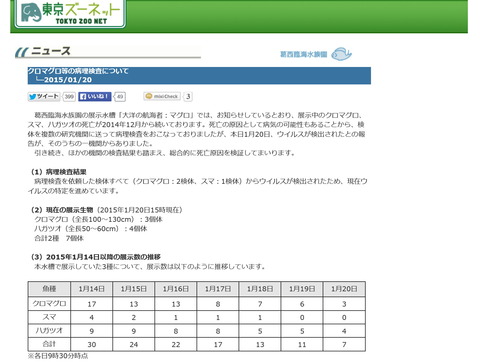The image size is (480, 362).
Task: Click the tweet count bubble 399
Action: coord(69,97)
